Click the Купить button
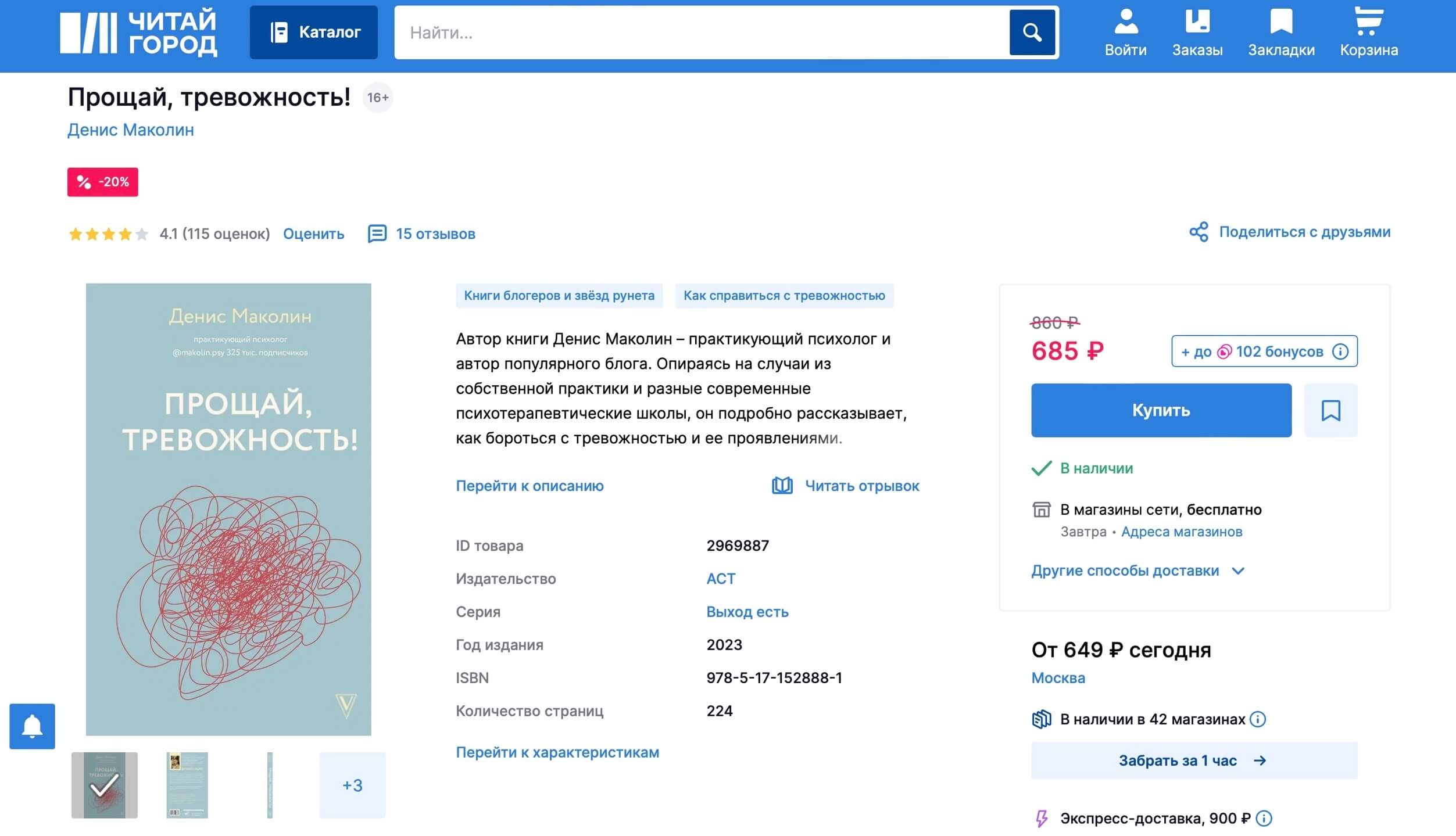This screenshot has width=1456, height=836. click(1161, 410)
